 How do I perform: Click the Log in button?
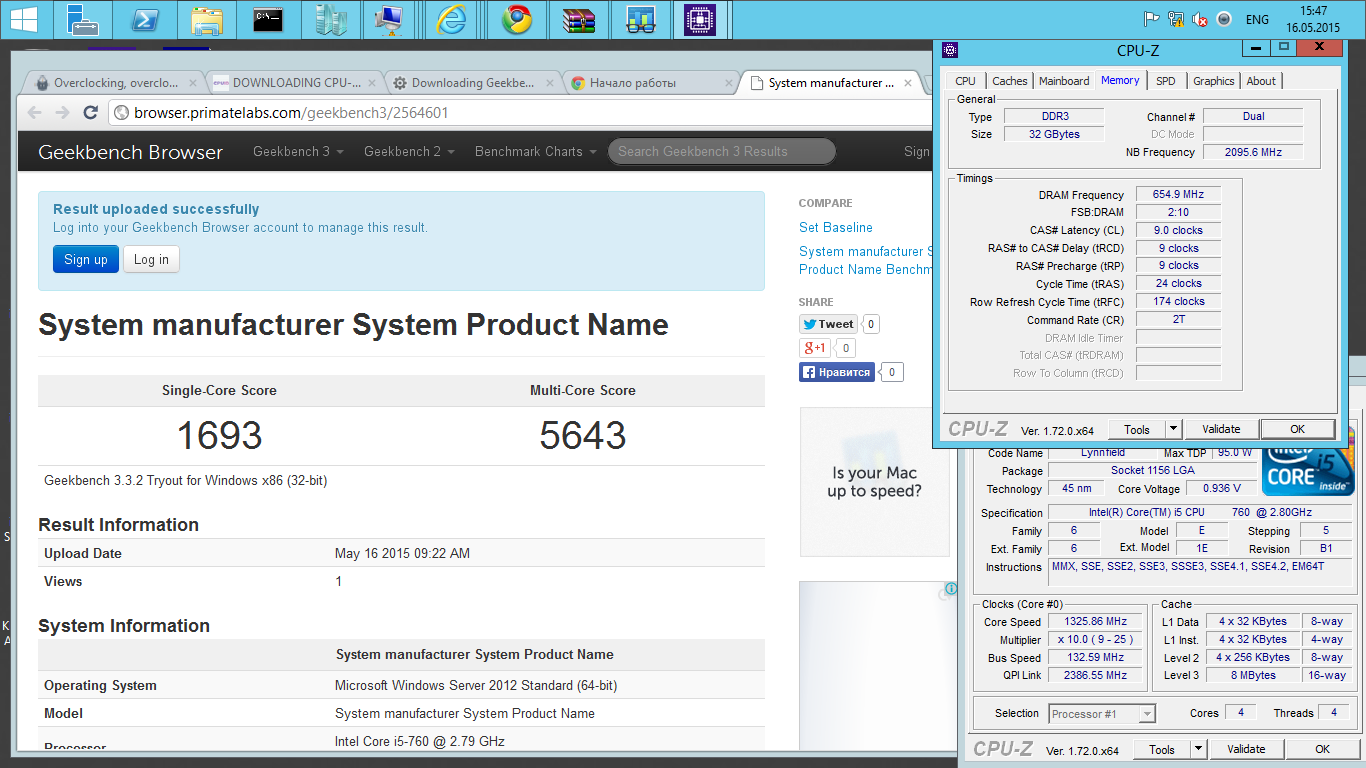(x=151, y=259)
